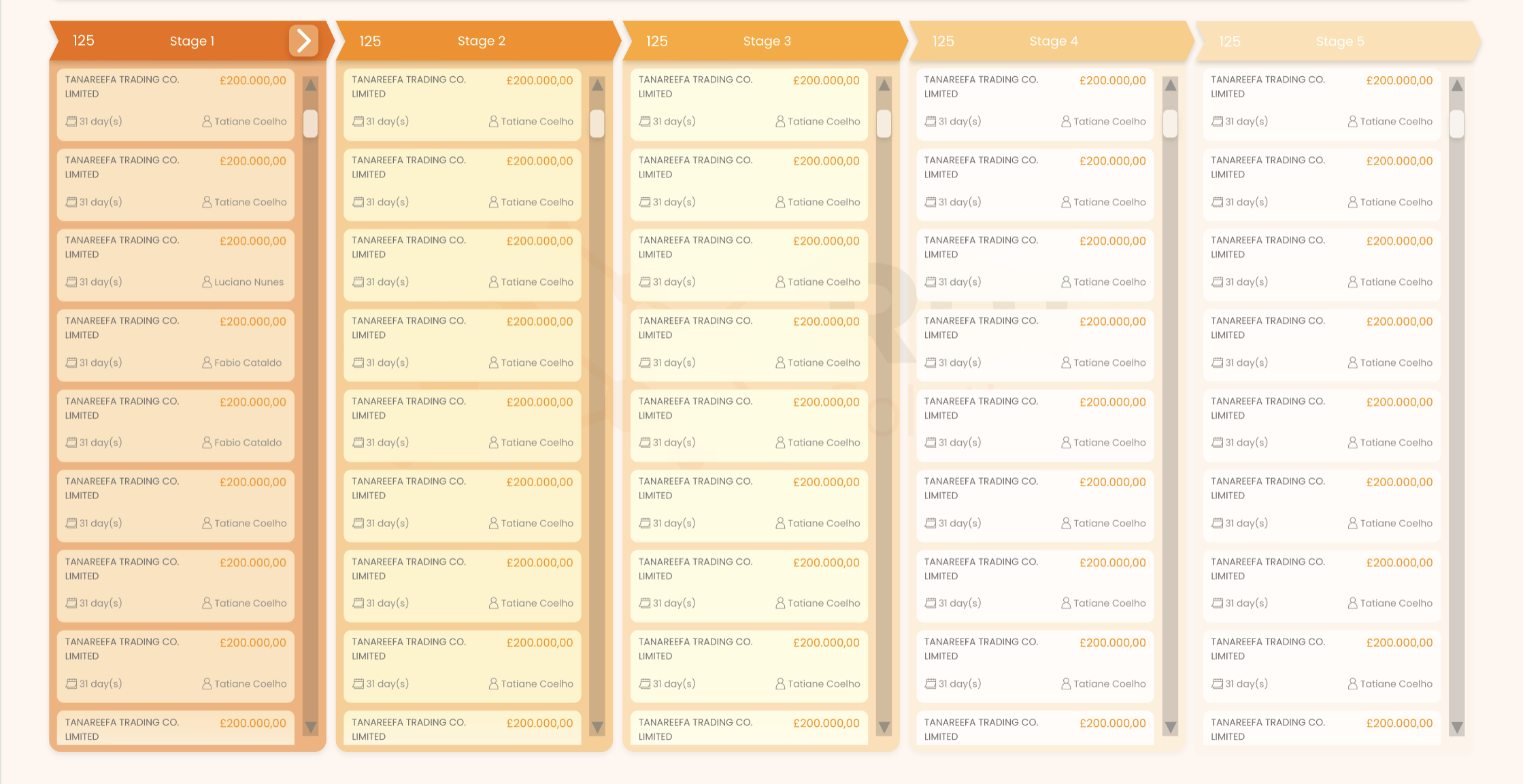Click the first Fabio Cataldo owner name

pos(248,363)
